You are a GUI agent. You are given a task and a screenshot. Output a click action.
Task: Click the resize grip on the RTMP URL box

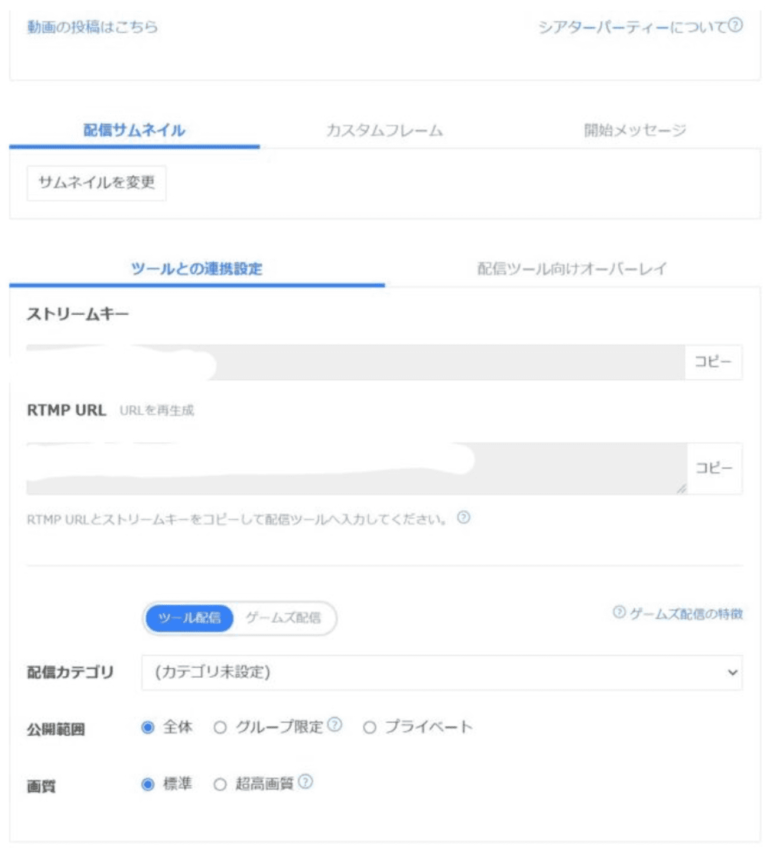tap(681, 488)
